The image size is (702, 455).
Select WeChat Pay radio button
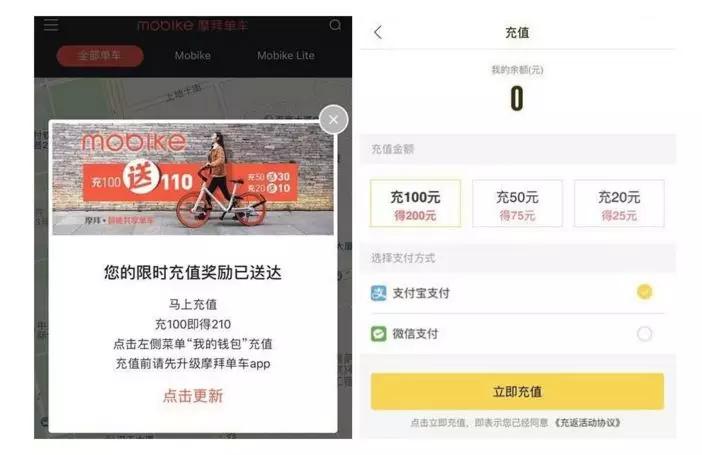click(644, 334)
